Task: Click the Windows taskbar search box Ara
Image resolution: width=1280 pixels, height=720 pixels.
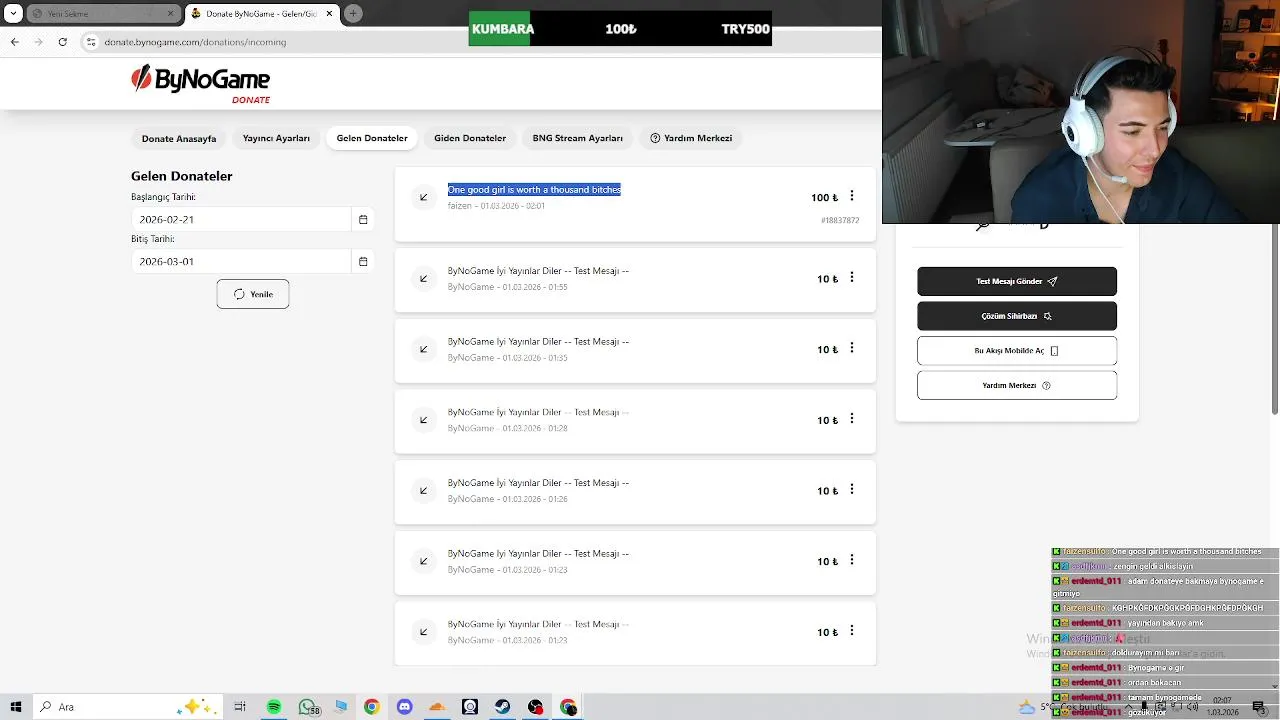Action: (130, 707)
